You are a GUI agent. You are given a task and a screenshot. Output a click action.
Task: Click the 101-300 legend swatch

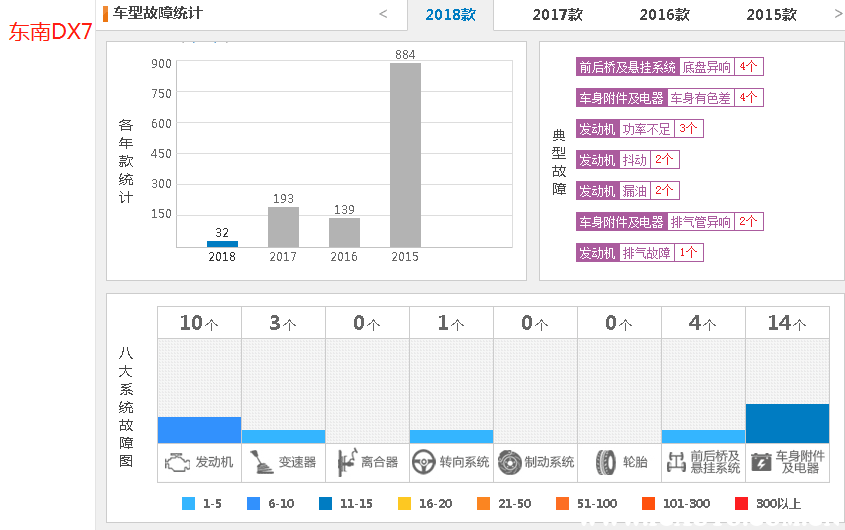[x=648, y=504]
